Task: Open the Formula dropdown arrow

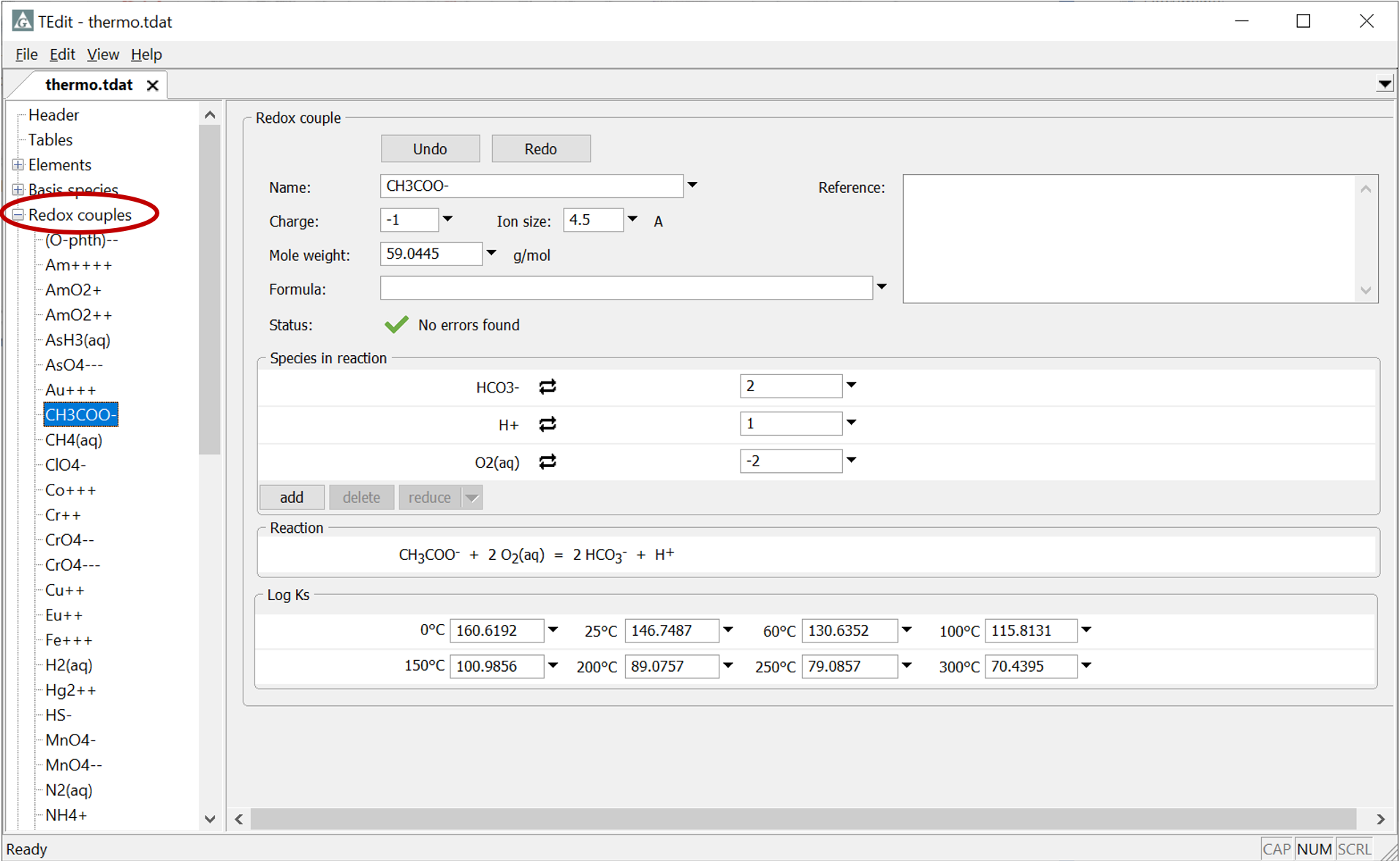Action: point(882,287)
